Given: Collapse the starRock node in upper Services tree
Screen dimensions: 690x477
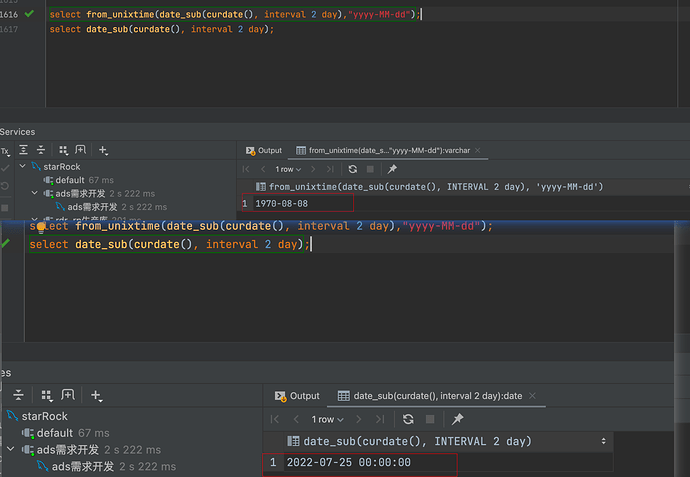Looking at the screenshot, I should pos(22,166).
